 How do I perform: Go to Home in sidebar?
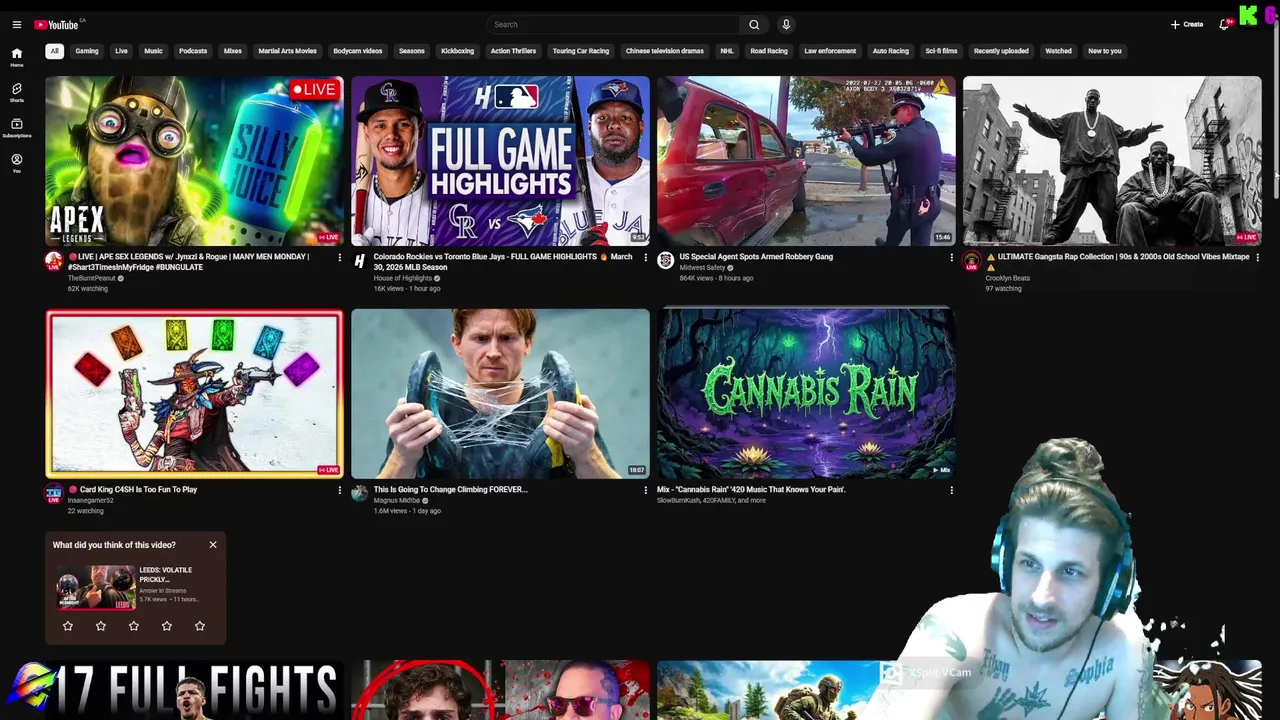coord(16,57)
